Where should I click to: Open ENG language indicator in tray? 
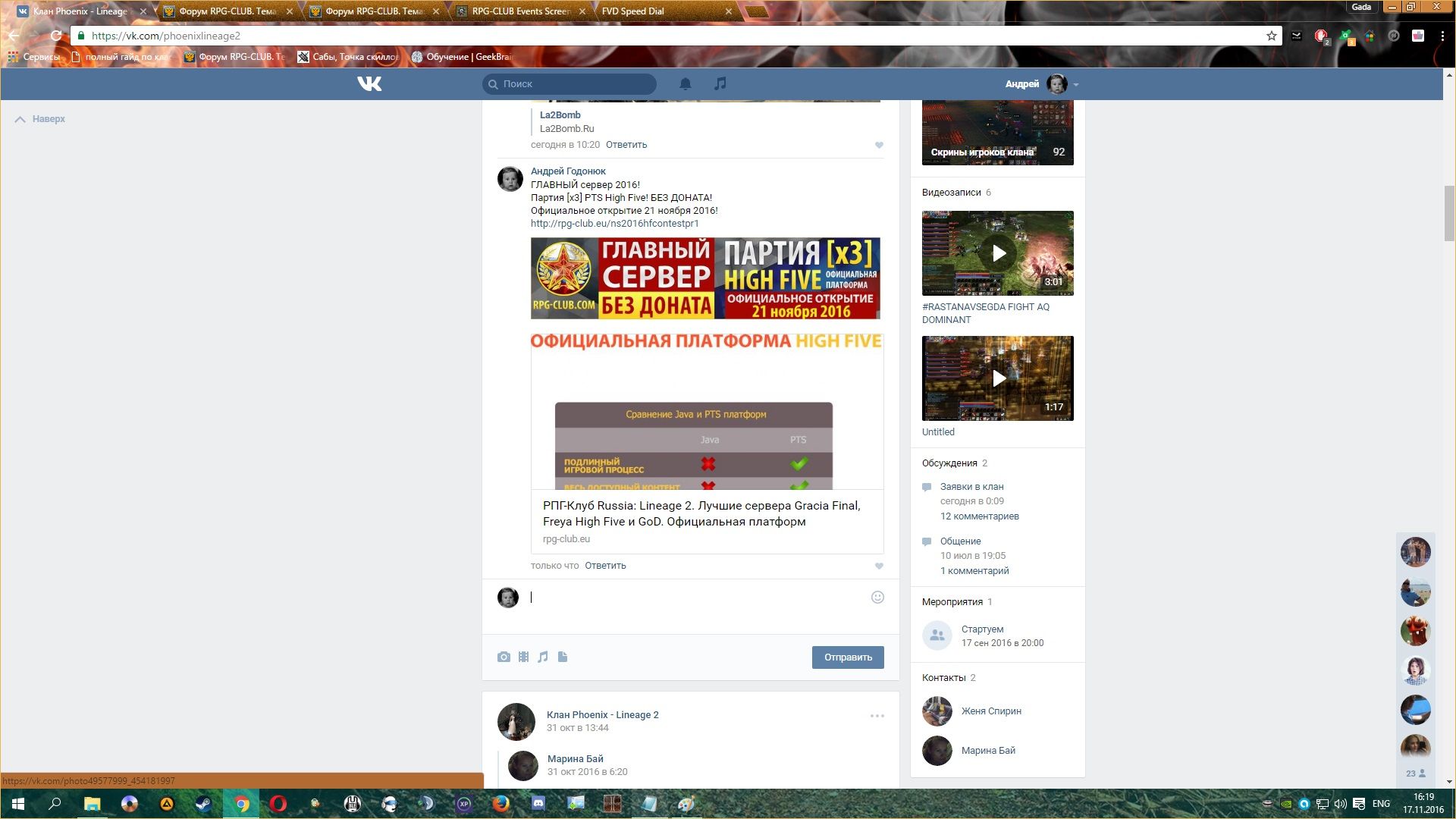tap(1381, 804)
